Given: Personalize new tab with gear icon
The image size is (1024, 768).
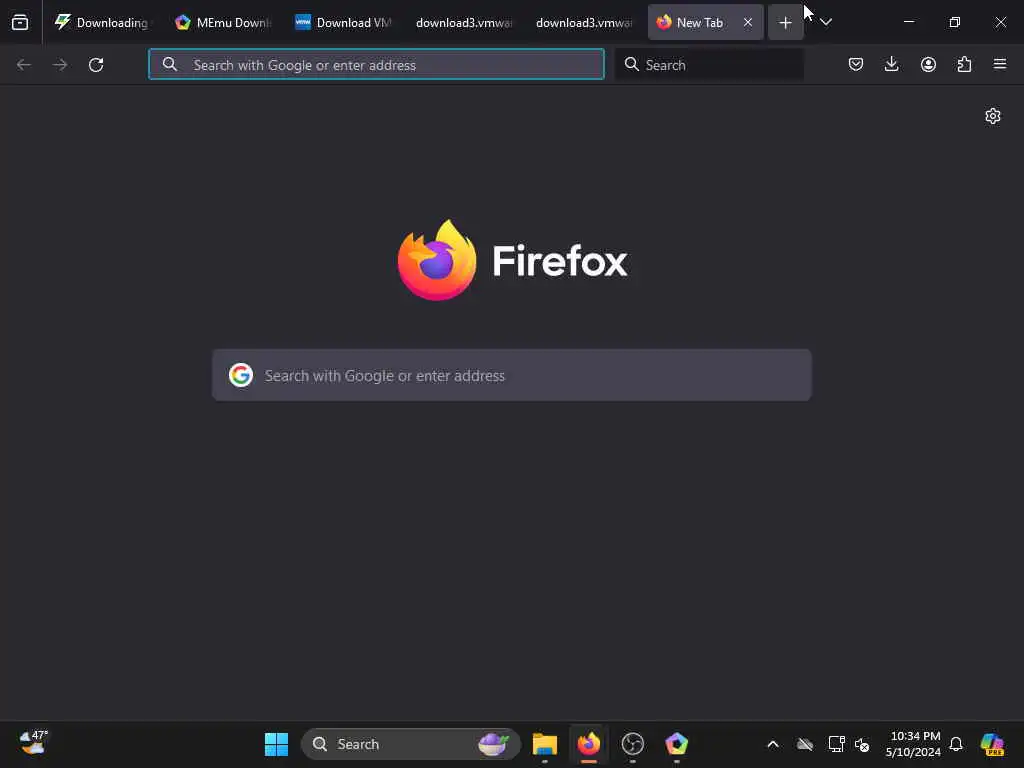Looking at the screenshot, I should point(993,116).
